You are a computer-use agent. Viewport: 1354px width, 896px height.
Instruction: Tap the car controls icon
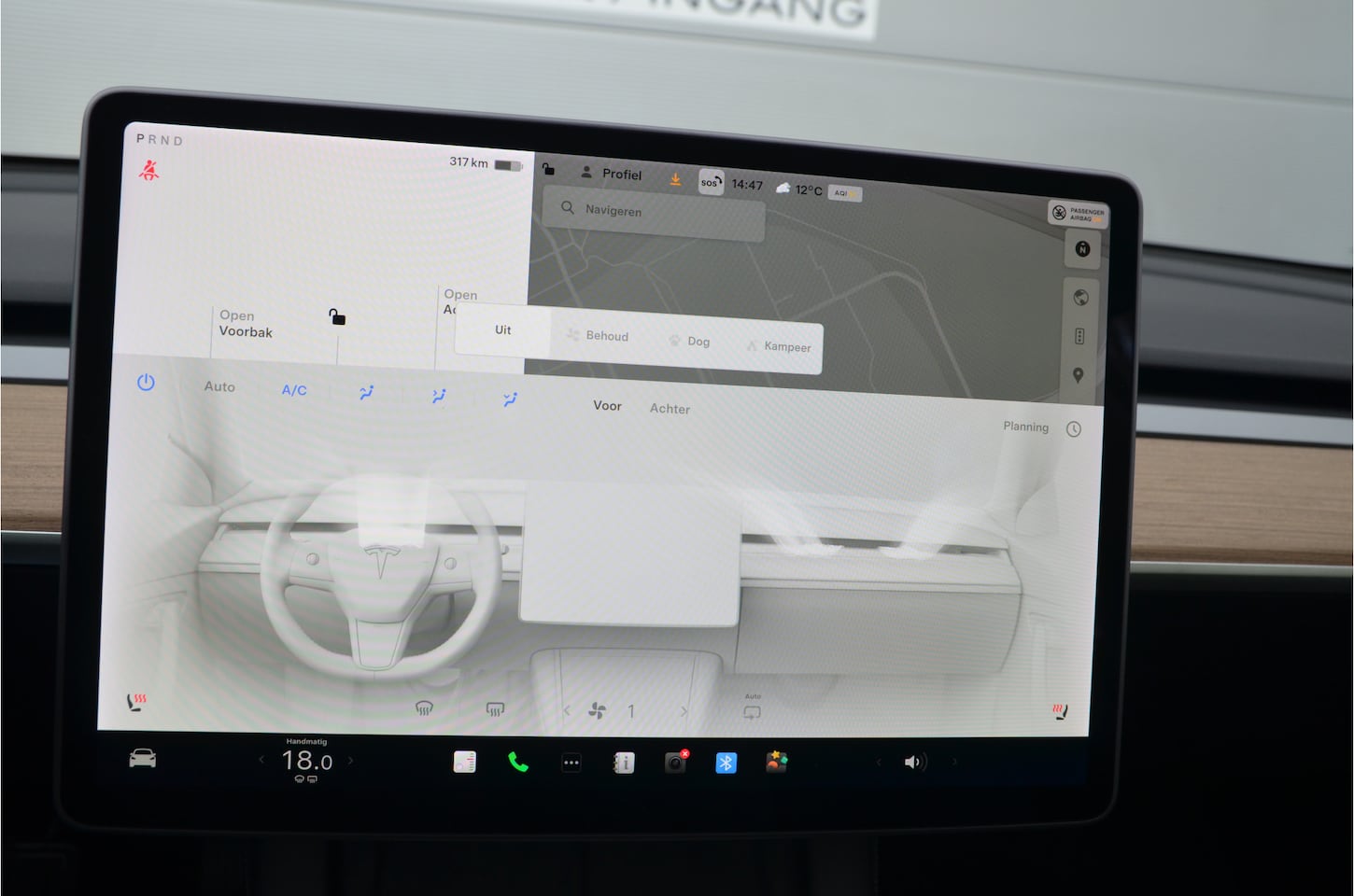[142, 759]
